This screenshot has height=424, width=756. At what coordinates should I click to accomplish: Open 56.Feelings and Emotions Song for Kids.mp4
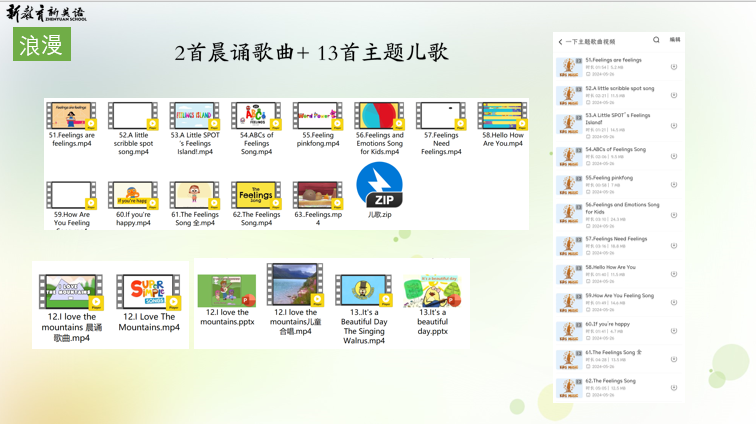tap(379, 116)
